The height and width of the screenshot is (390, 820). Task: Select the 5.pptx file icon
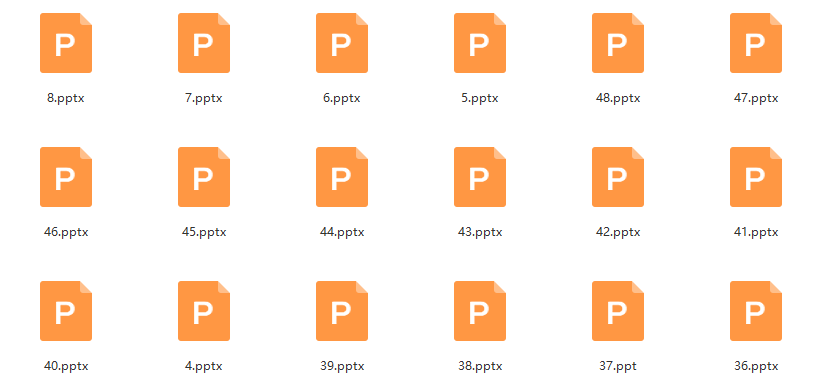480,43
